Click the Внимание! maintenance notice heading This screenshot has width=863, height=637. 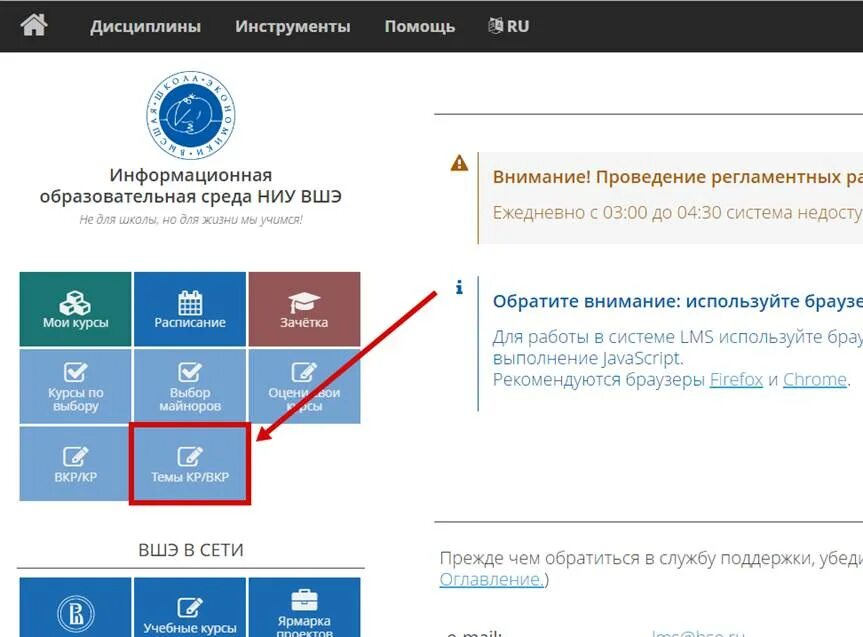[678, 177]
